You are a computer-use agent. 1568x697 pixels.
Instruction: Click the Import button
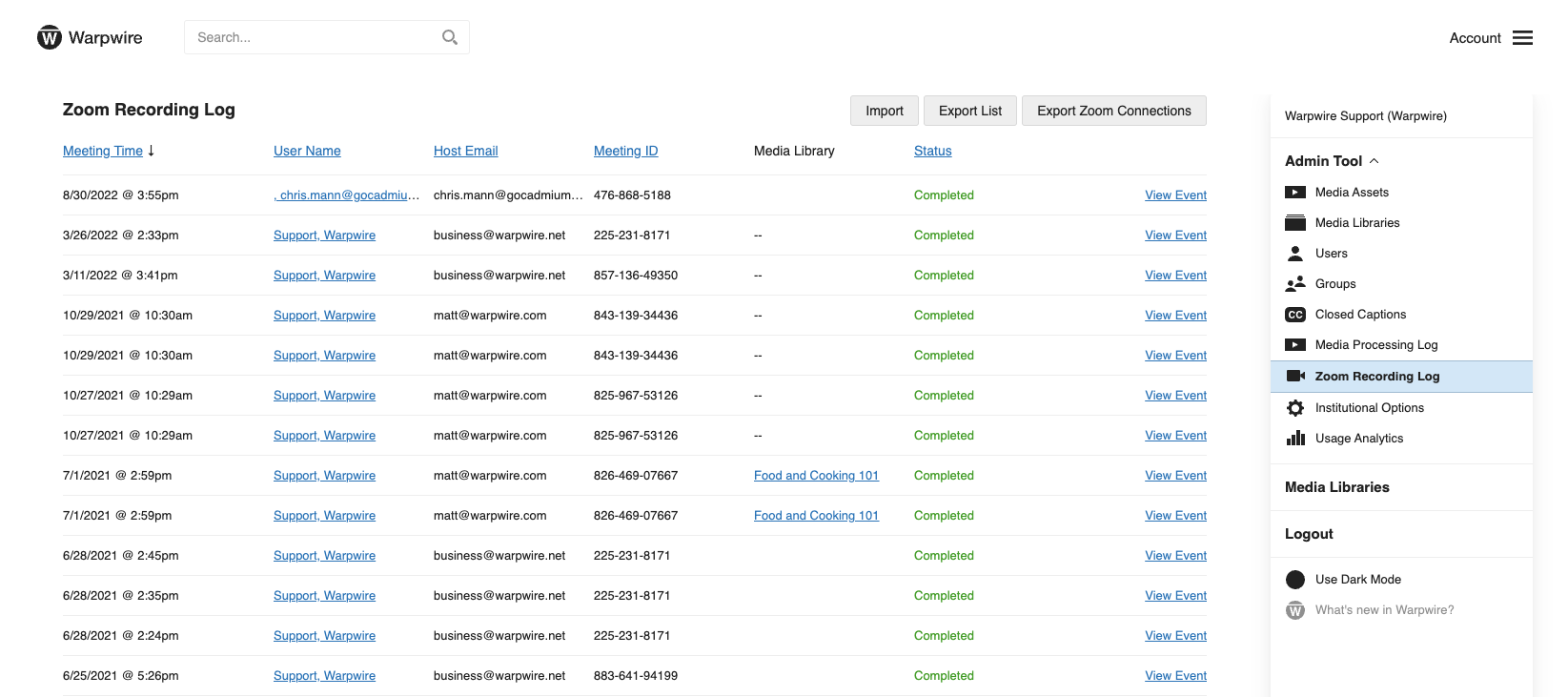[x=885, y=111]
